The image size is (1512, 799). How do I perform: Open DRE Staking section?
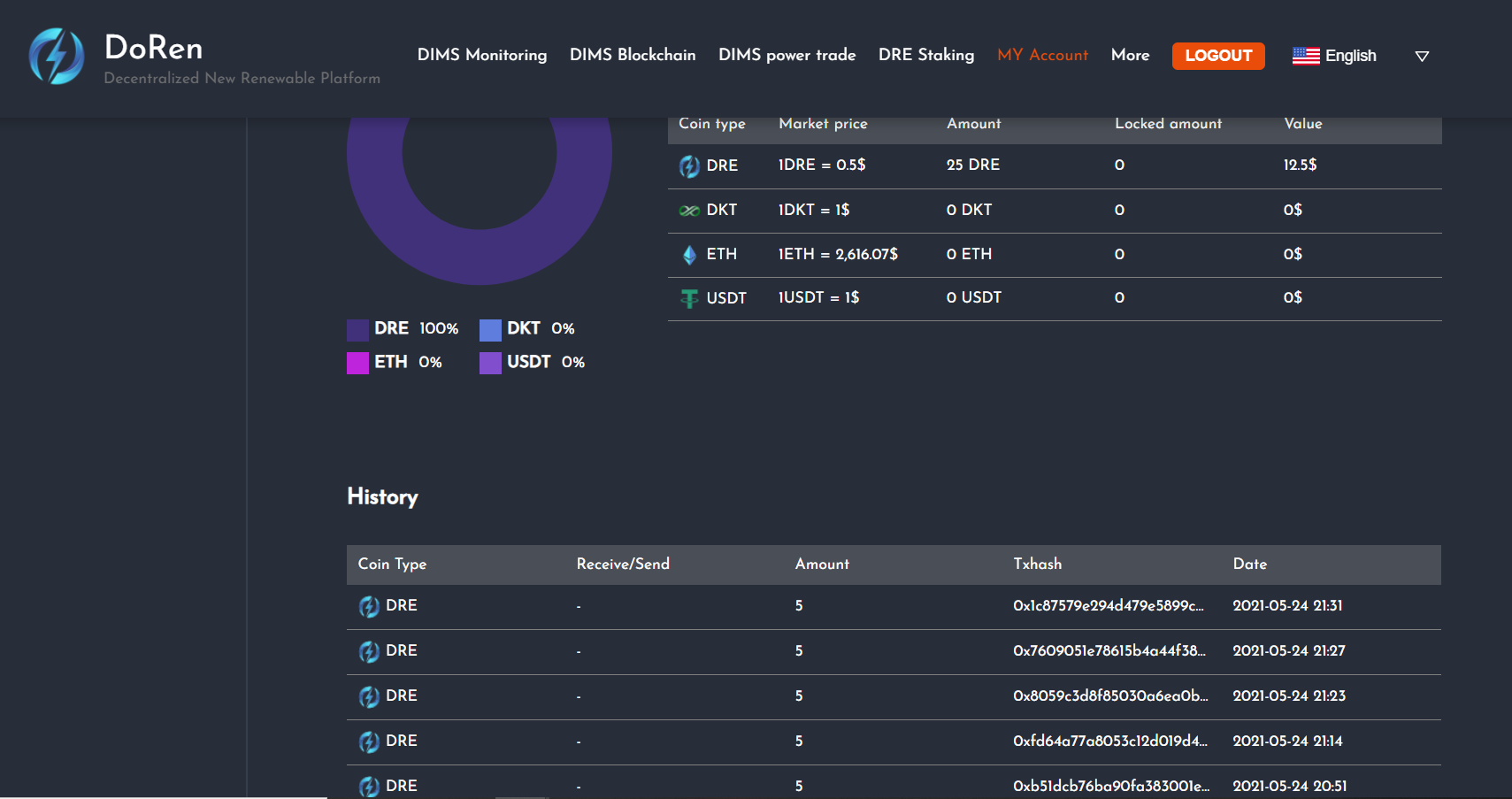(x=926, y=55)
